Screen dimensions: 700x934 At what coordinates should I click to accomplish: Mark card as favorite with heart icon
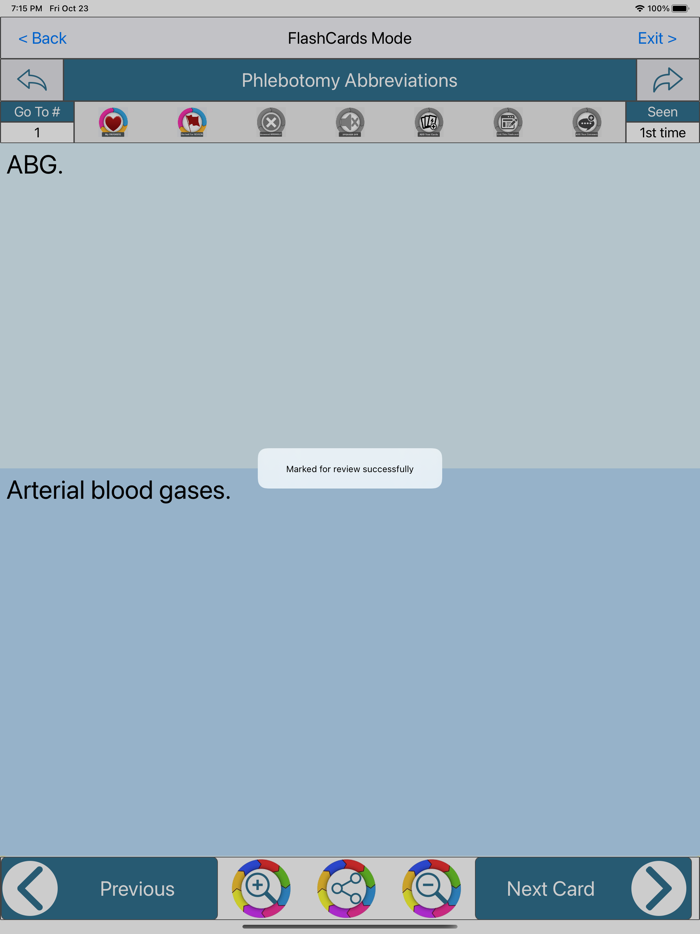point(113,122)
